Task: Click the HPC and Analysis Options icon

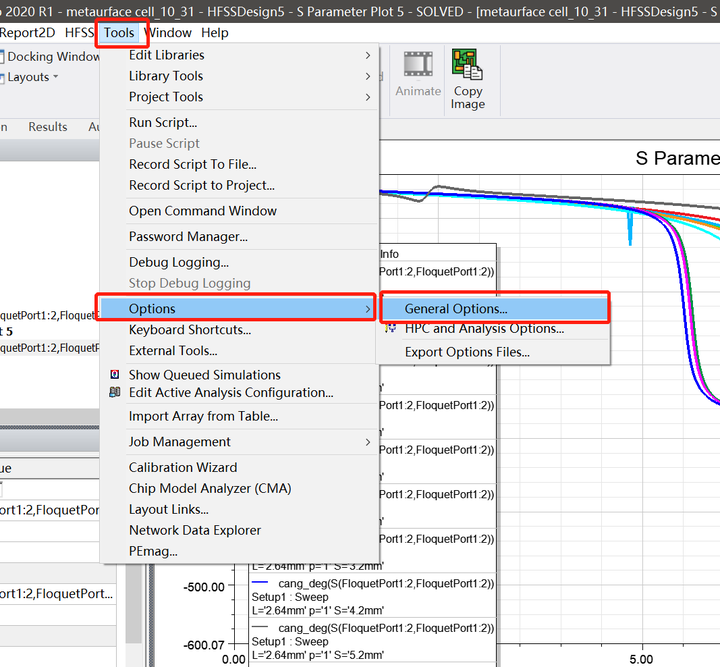Action: point(390,329)
